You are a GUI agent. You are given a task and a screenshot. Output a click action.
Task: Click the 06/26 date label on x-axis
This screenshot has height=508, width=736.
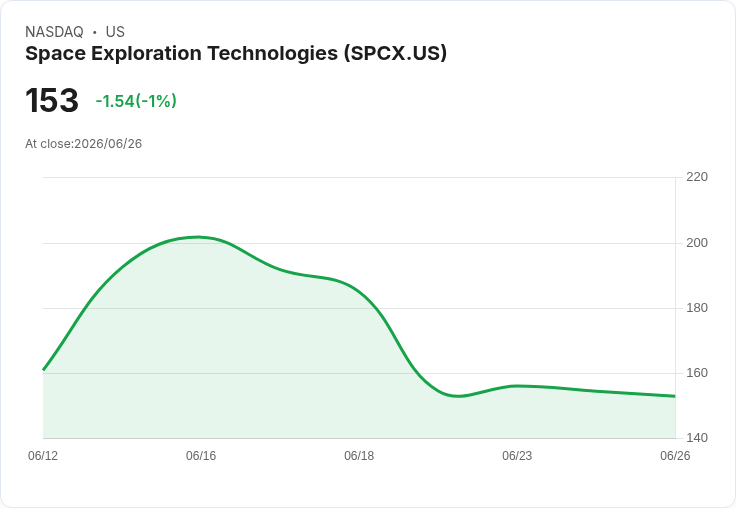675,455
